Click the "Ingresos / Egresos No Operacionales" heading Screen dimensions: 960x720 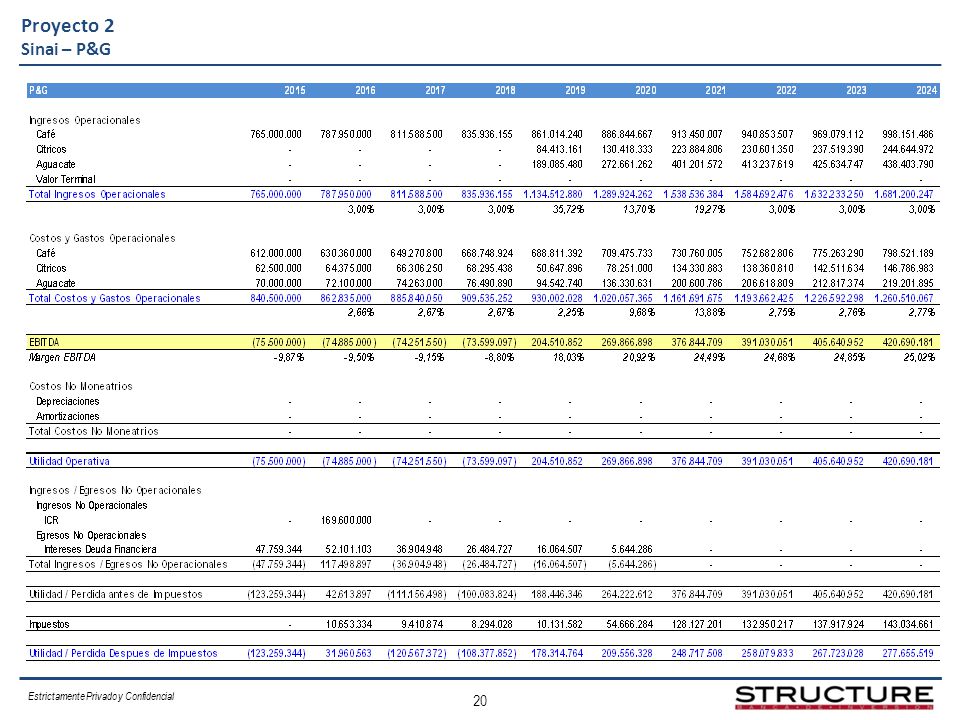(x=115, y=490)
